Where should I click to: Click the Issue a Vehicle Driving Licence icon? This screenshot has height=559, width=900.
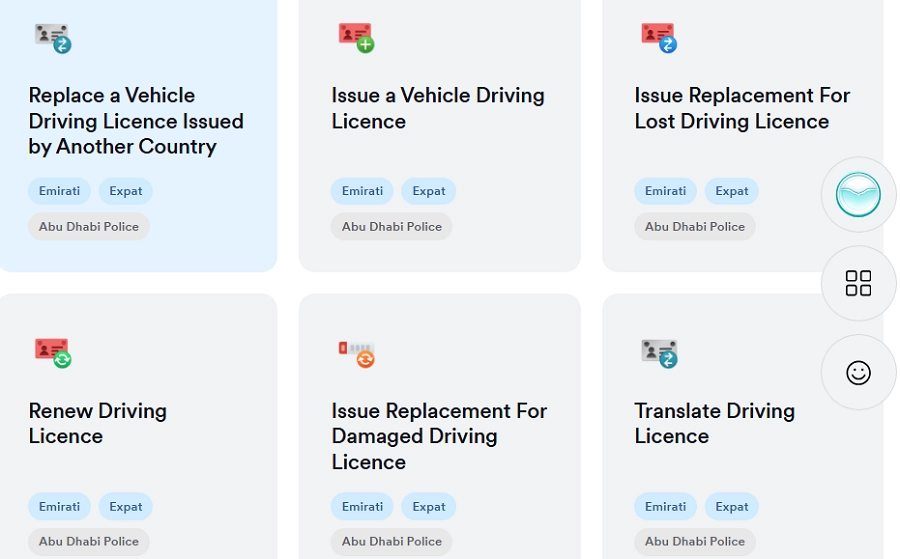click(x=356, y=38)
